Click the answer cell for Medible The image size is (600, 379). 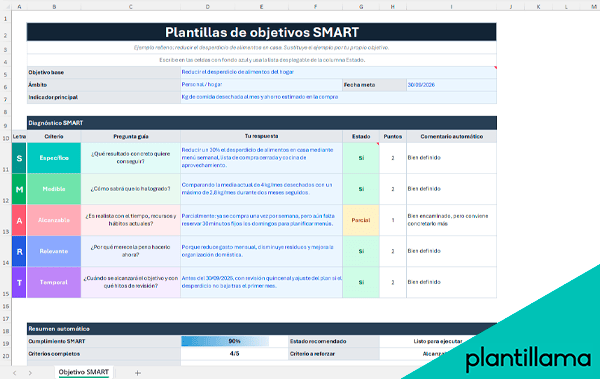click(261, 189)
